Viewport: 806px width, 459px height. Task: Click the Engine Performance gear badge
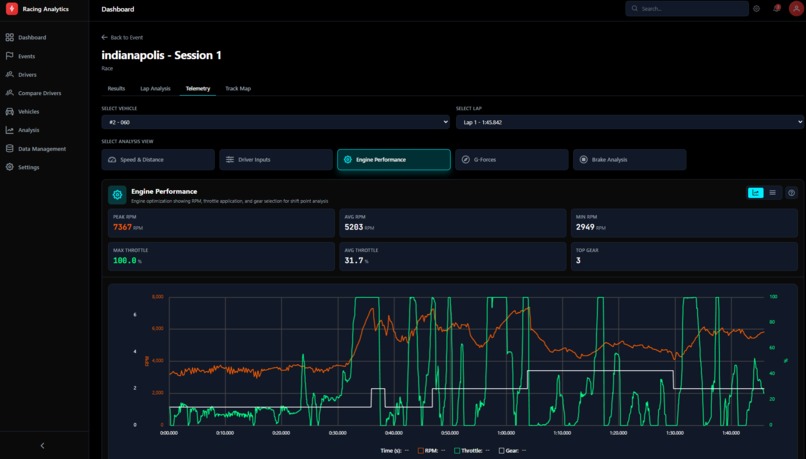117,195
